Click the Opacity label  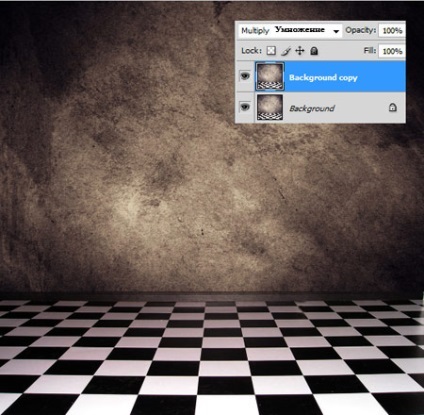coord(360,30)
